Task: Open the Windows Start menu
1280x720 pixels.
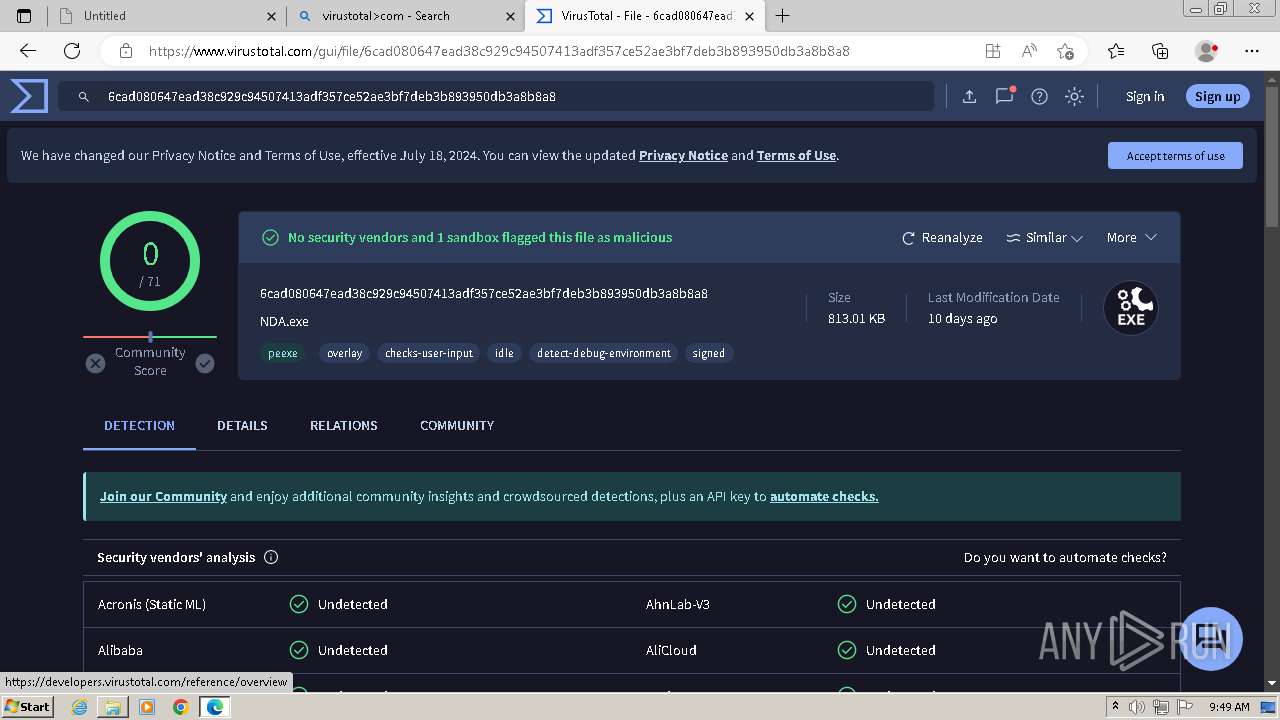Action: pyautogui.click(x=27, y=706)
